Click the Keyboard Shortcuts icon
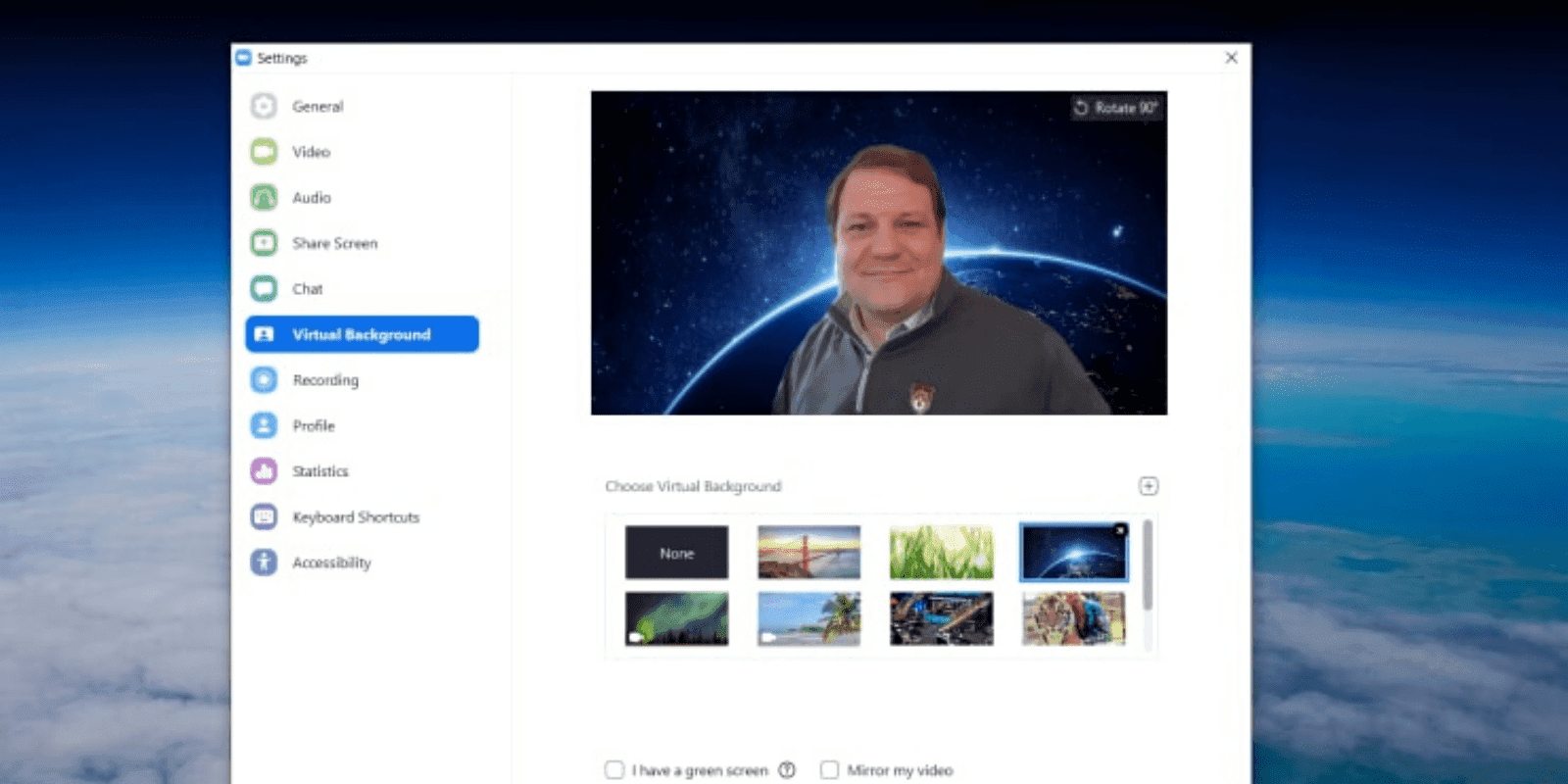Screen dimensions: 1568x784 pyautogui.click(x=264, y=516)
